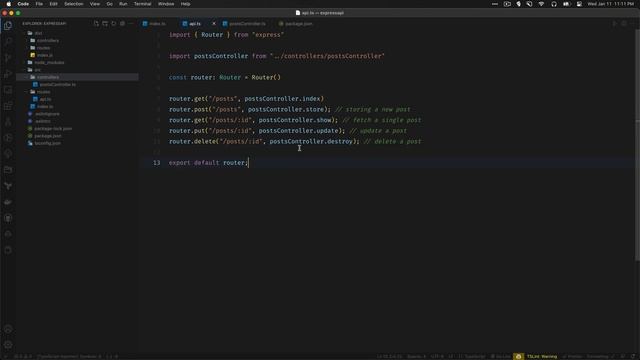Expand the routes folder under dist
640x360 pixels.
pos(78,48)
